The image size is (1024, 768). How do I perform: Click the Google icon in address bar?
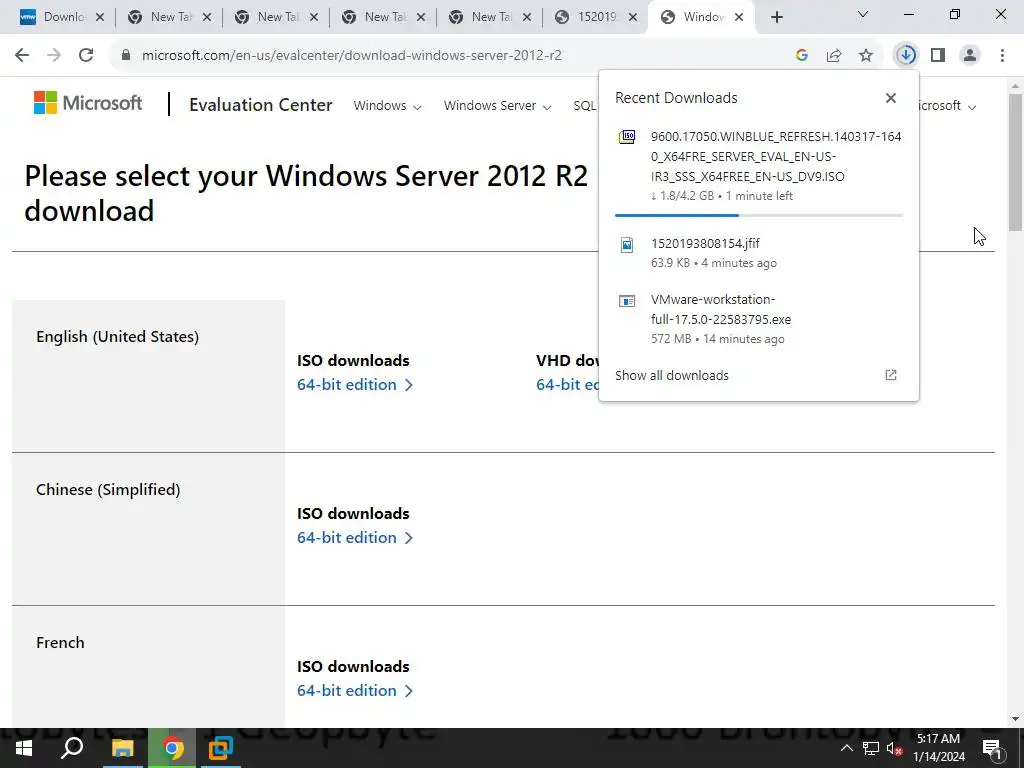[x=802, y=56]
